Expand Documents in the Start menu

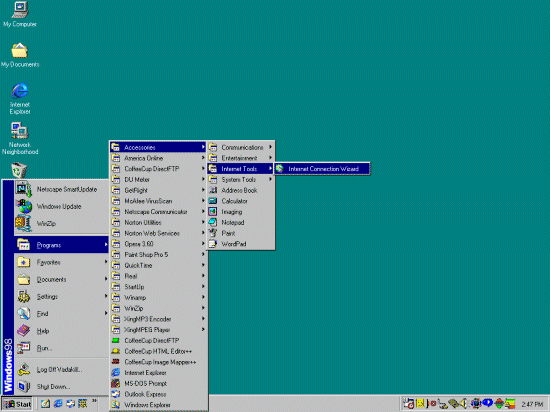[x=62, y=279]
